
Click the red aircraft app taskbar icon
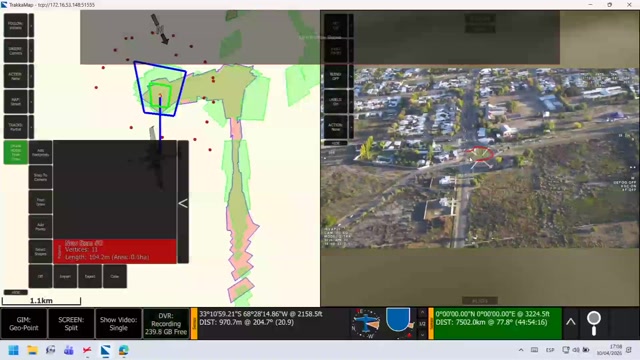pyautogui.click(x=87, y=350)
